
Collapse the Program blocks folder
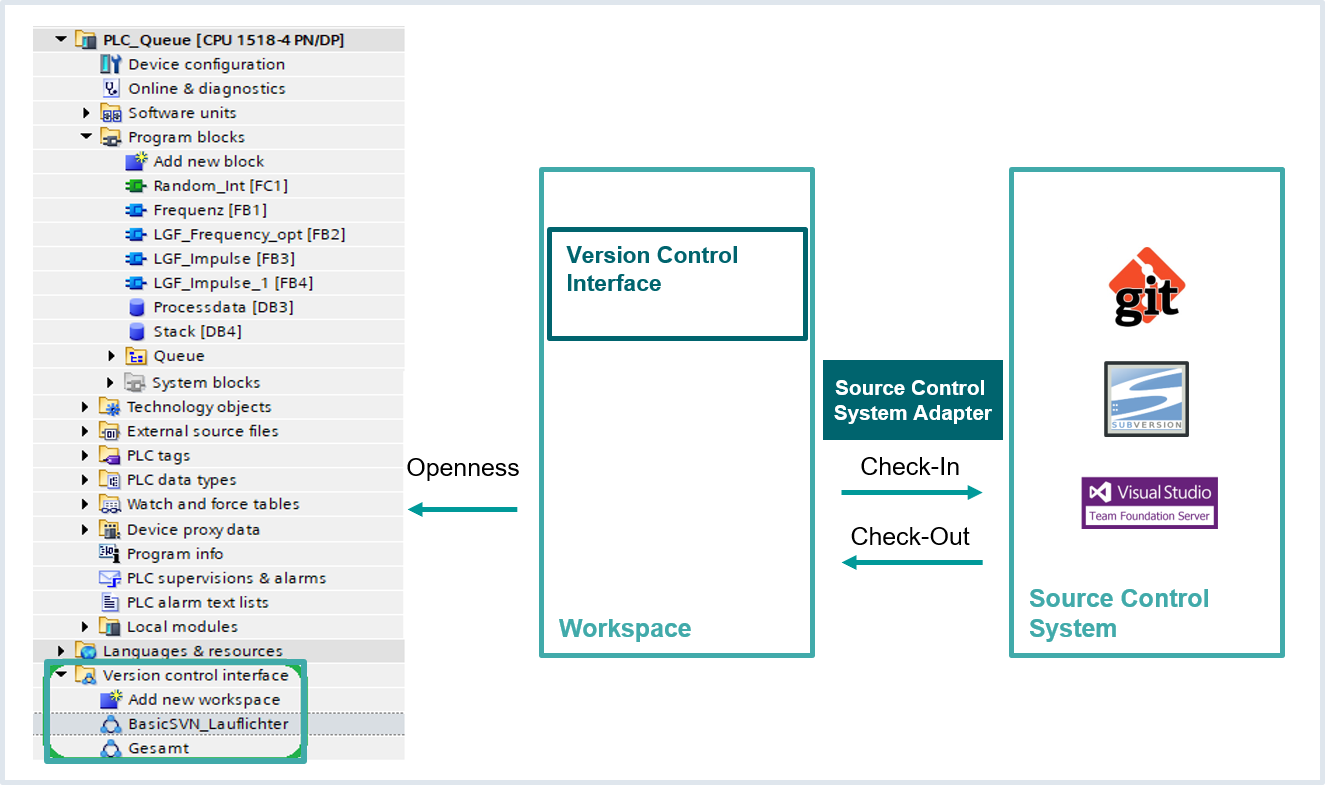[x=87, y=137]
